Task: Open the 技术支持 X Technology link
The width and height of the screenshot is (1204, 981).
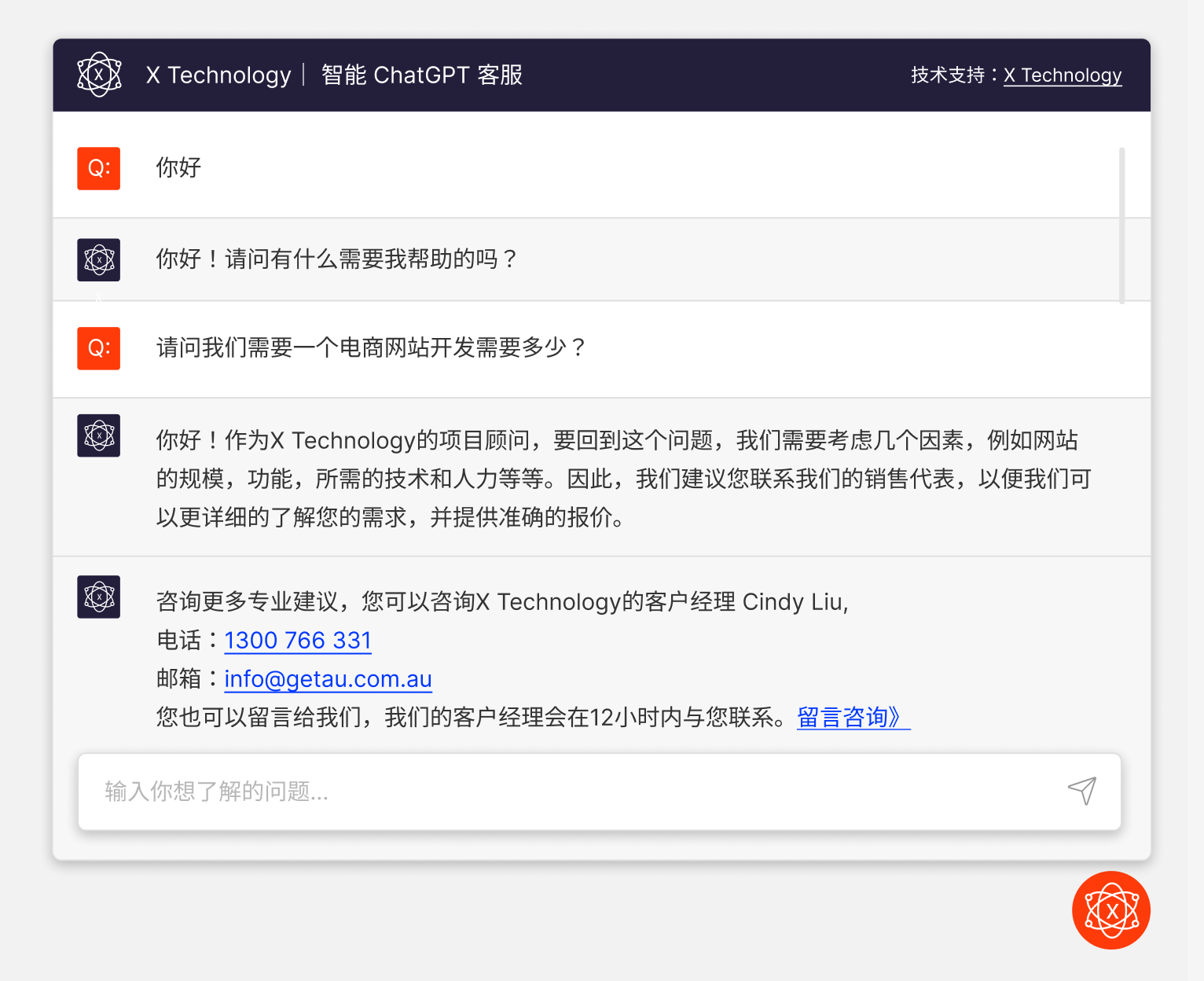Action: 1062,75
